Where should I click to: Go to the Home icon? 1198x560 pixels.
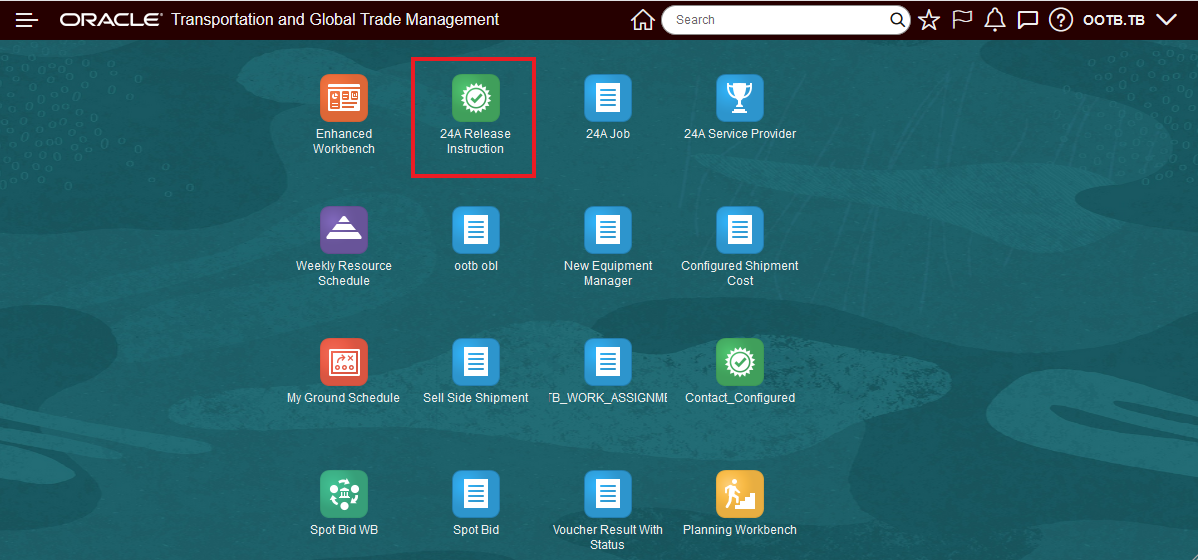[x=643, y=20]
